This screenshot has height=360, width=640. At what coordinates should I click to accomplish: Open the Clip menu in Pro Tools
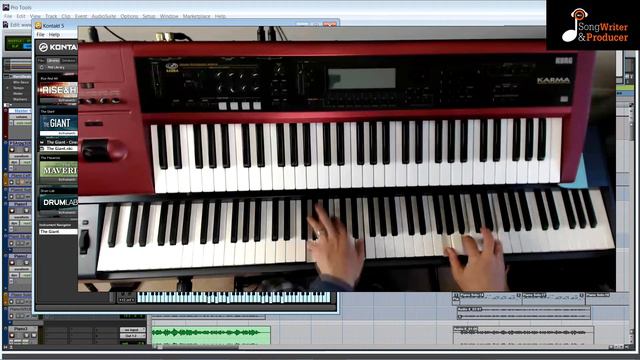pos(66,16)
